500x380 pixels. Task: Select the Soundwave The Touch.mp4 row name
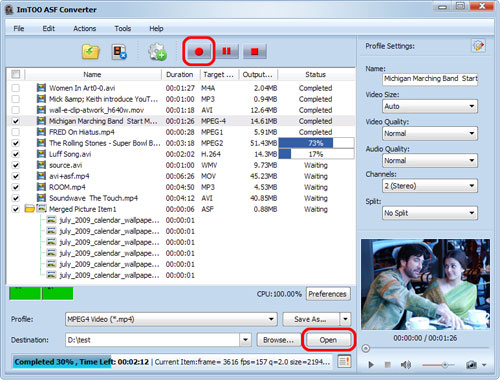pyautogui.click(x=93, y=198)
